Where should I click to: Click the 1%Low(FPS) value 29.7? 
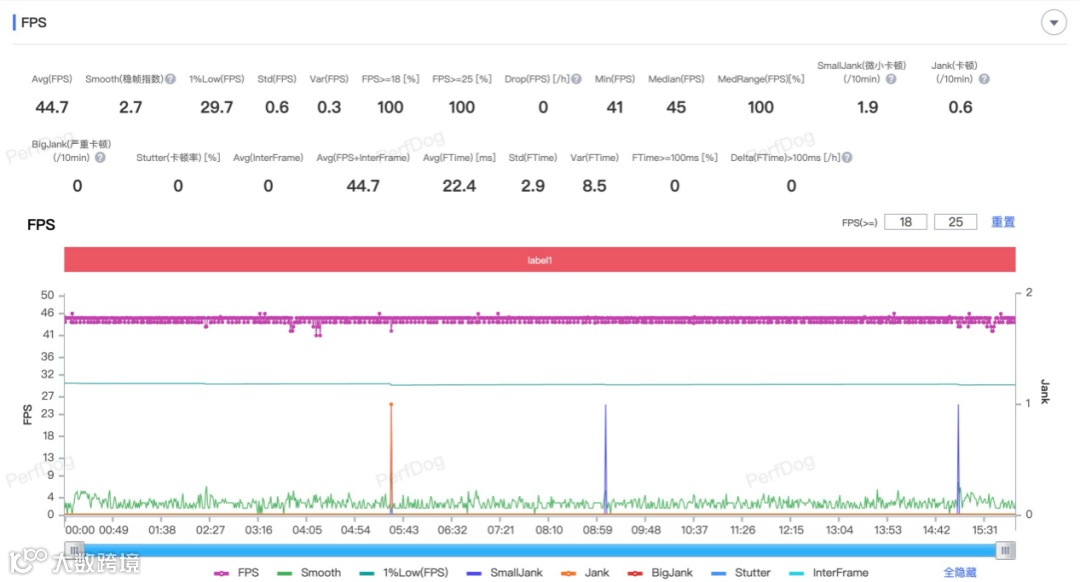coord(216,107)
